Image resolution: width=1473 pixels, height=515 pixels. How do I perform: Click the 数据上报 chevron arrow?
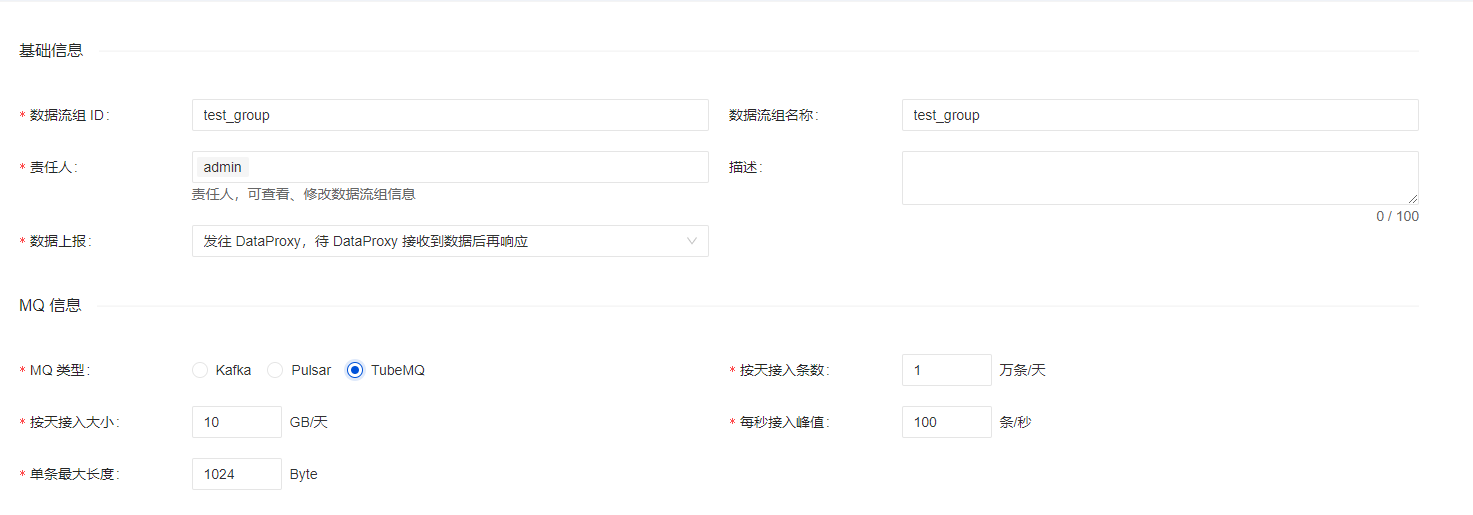(x=692, y=241)
